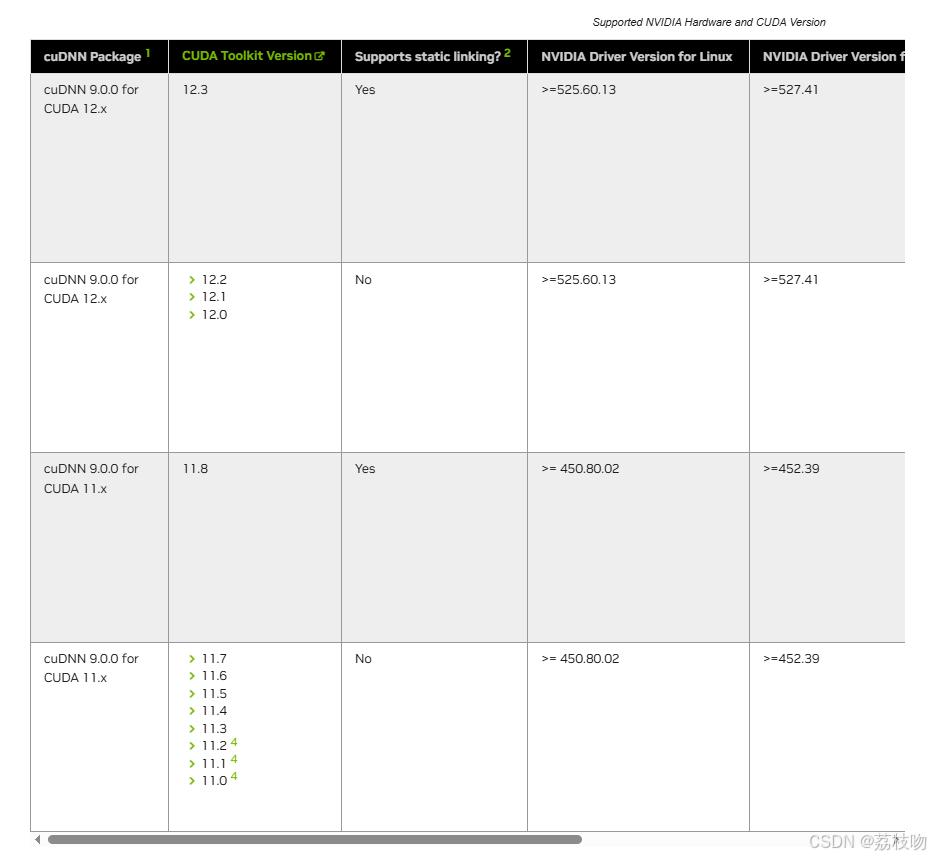Screen dimensions: 931x857
Task: Open footnote 4 beside version 11.1
Action: pos(234,760)
